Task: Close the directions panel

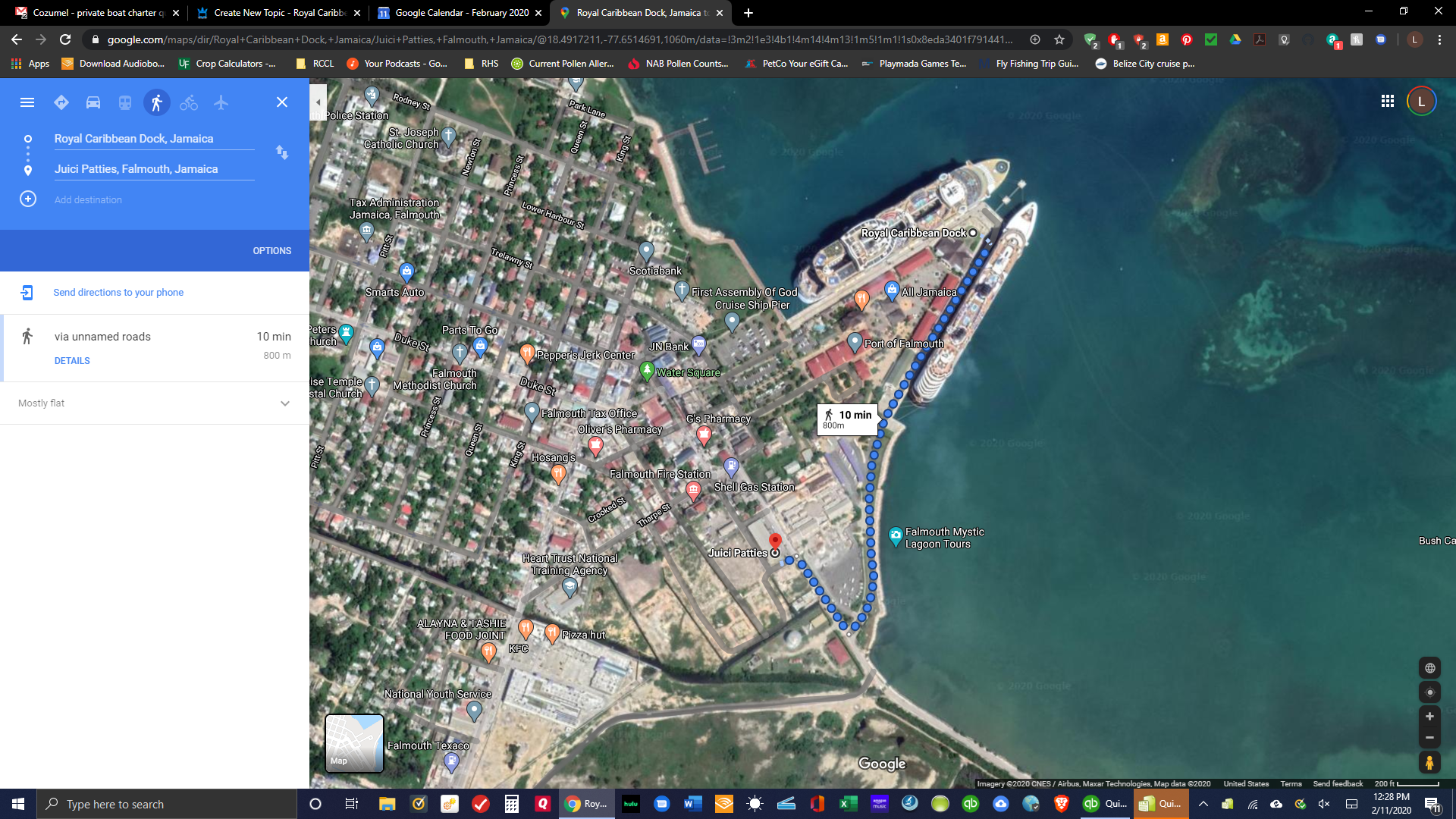Action: click(282, 102)
